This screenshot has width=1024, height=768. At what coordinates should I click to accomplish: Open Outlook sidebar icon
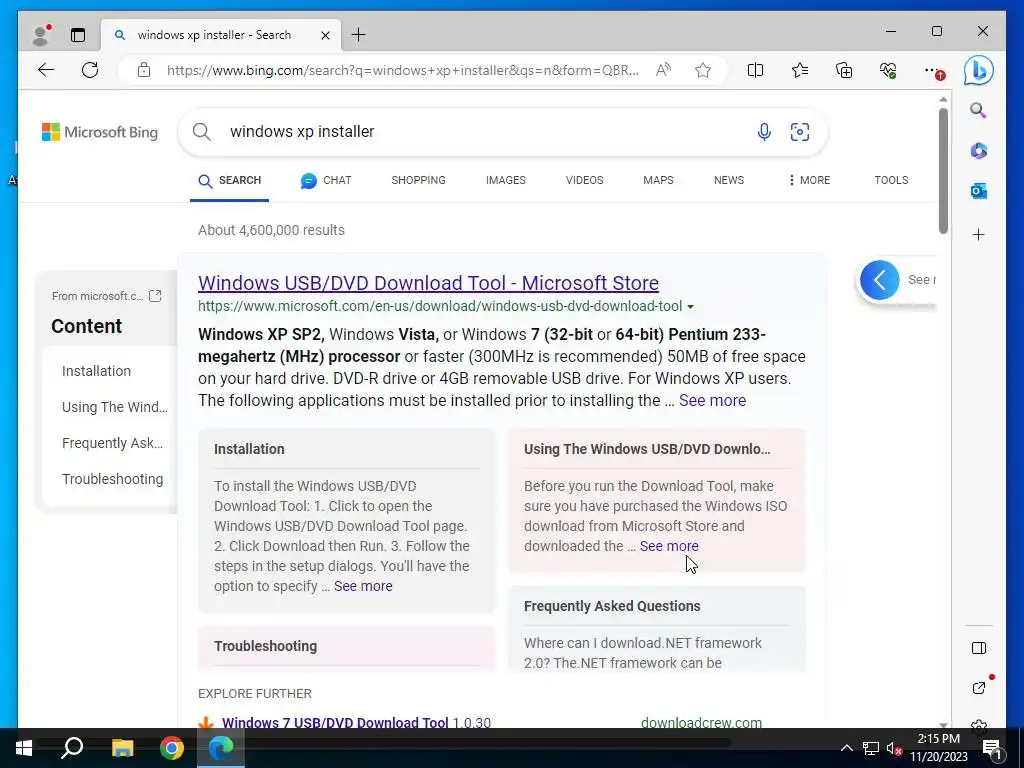(978, 191)
